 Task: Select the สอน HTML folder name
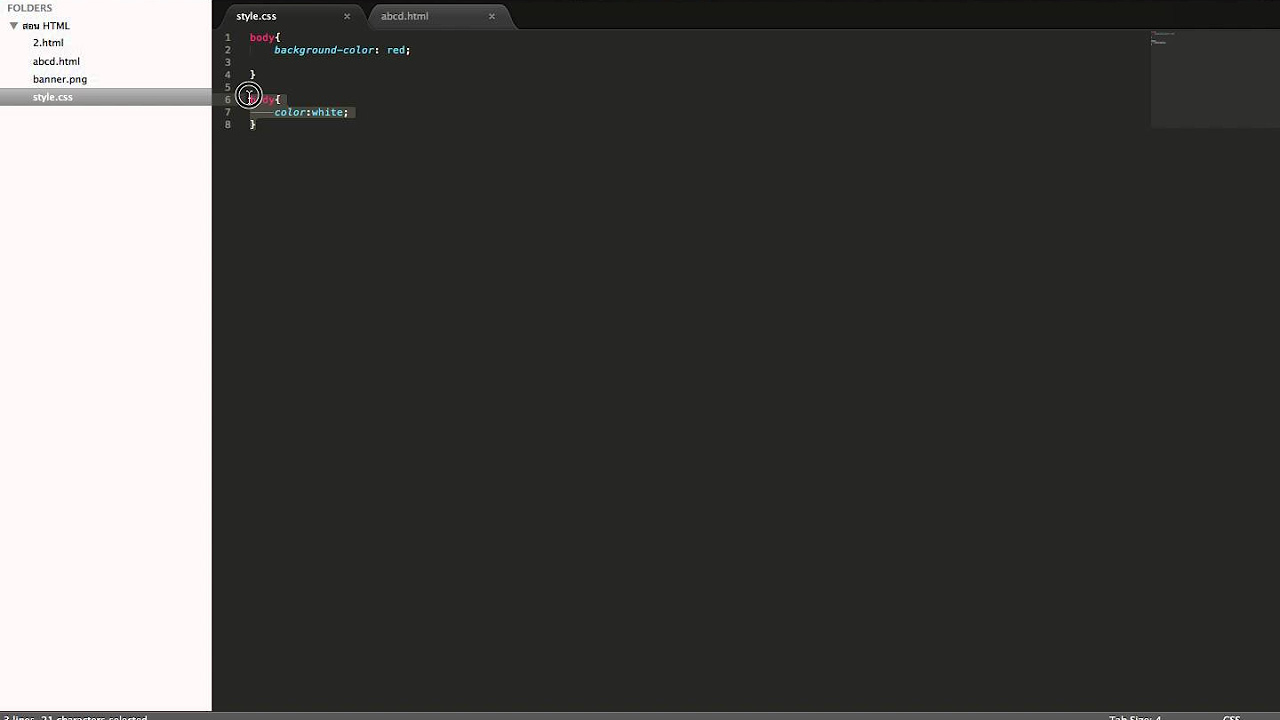point(46,25)
